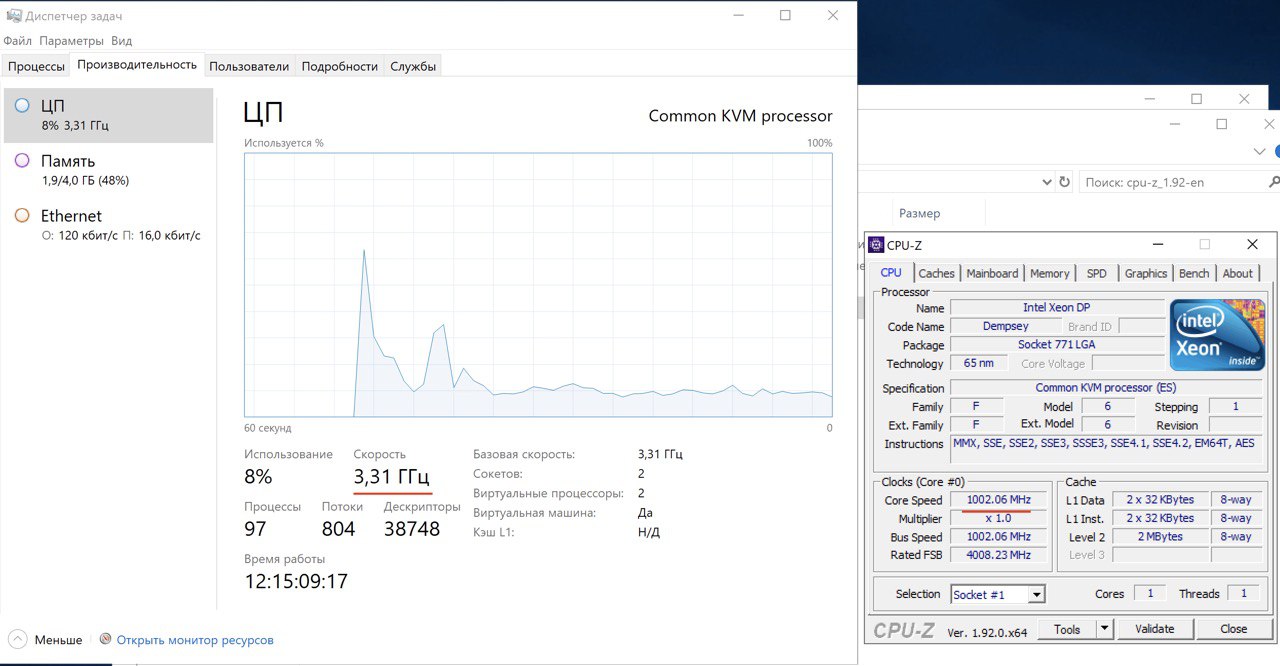The width and height of the screenshot is (1280, 666).
Task: Select the Память circle icon in sidebar
Action: (x=22, y=160)
